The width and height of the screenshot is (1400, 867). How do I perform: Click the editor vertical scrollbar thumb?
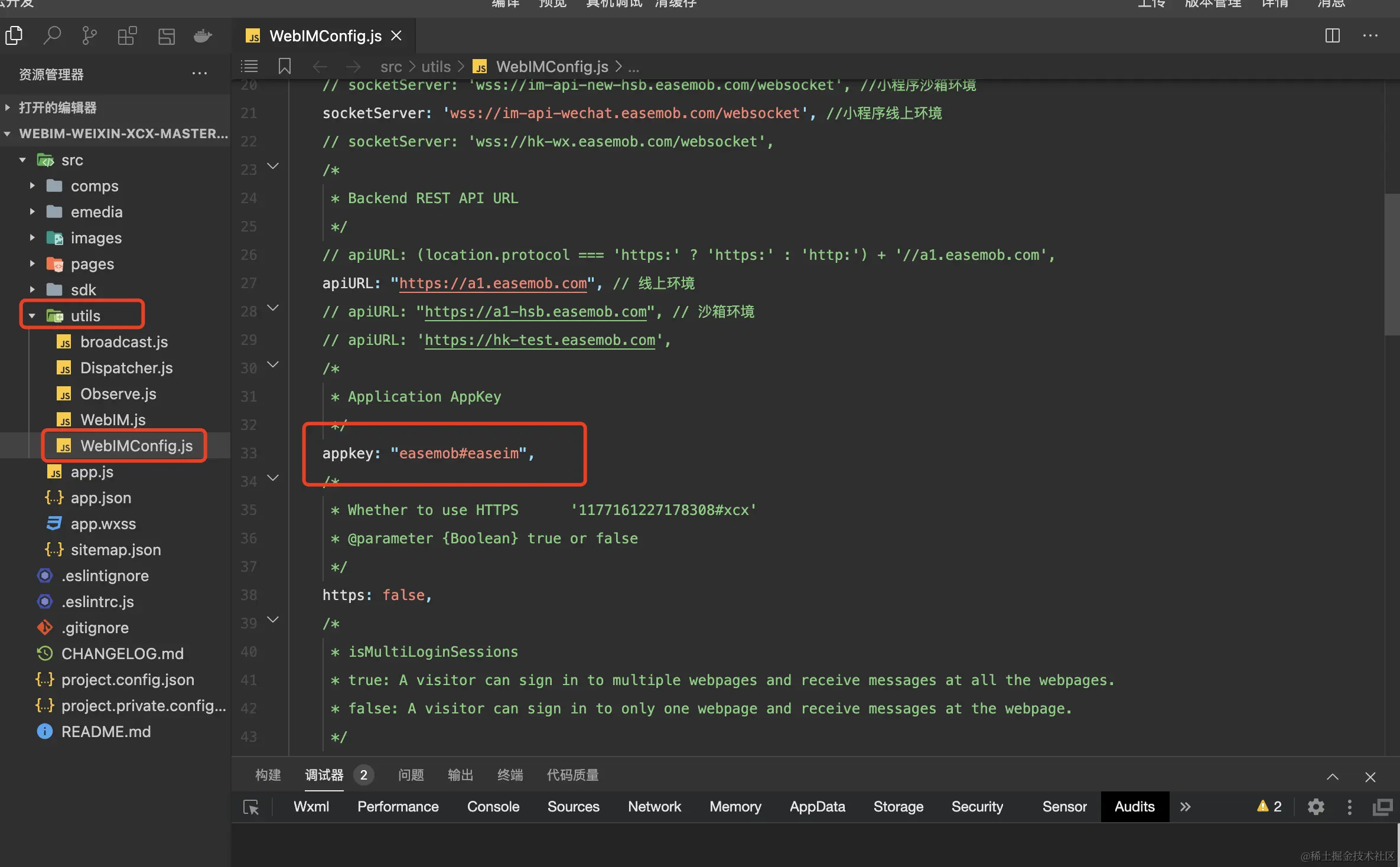(1392, 264)
